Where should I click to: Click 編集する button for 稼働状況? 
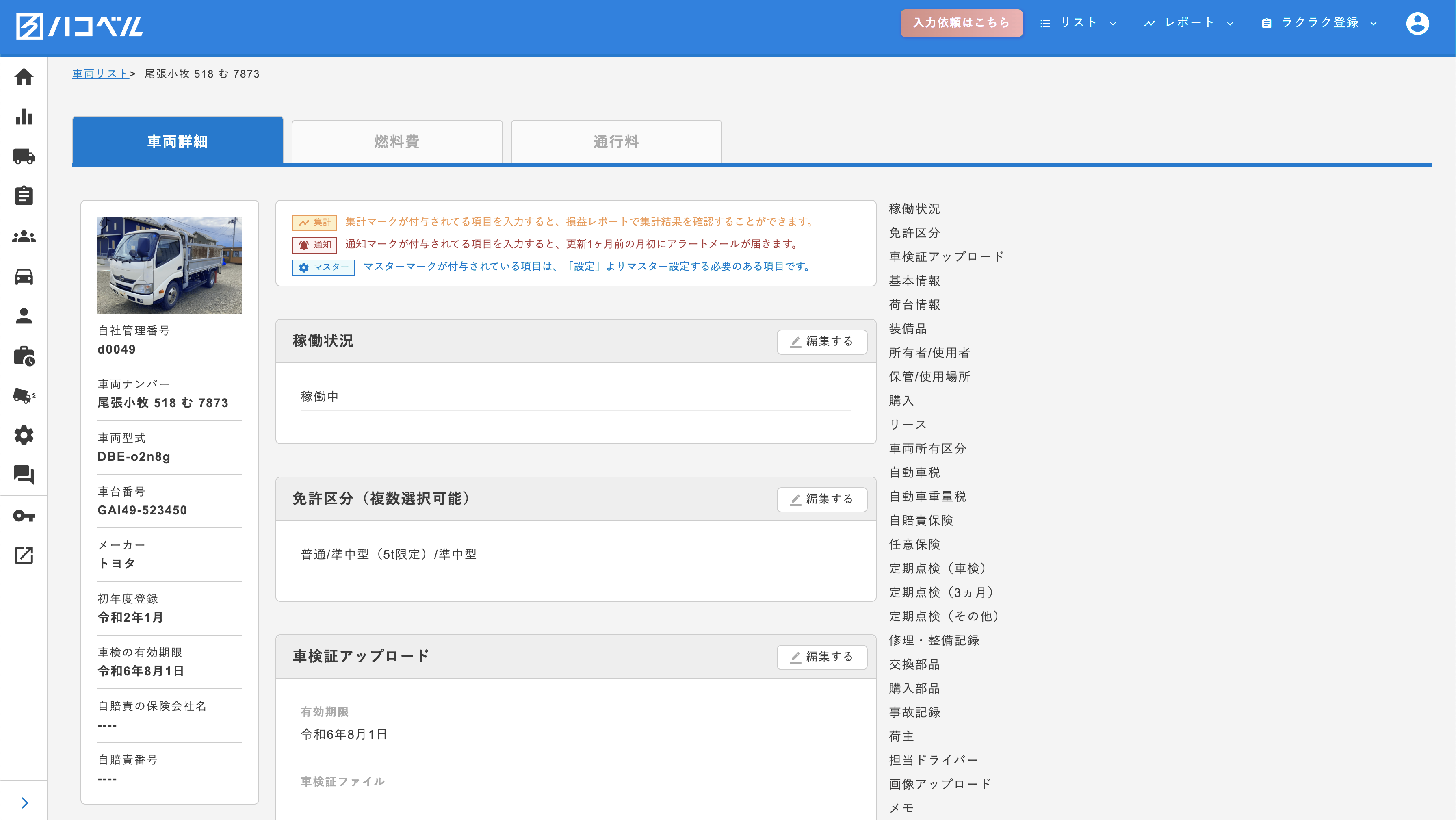[x=821, y=342]
